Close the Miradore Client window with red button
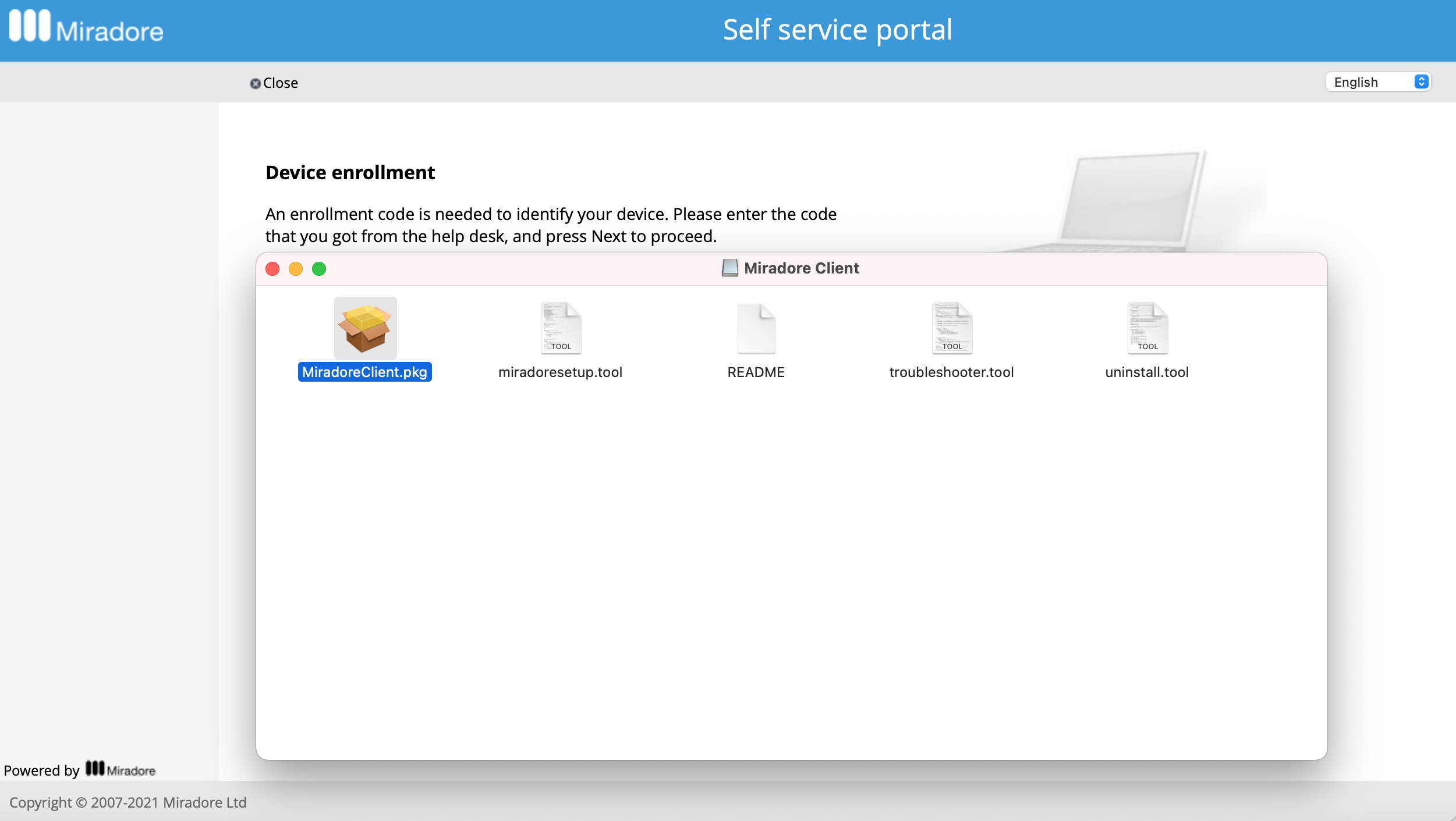Viewport: 1456px width, 821px height. pos(272,269)
